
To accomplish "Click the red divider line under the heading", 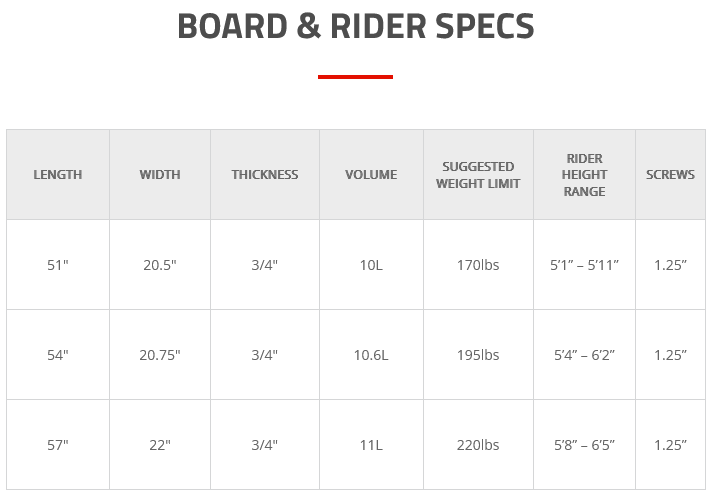I will [355, 77].
